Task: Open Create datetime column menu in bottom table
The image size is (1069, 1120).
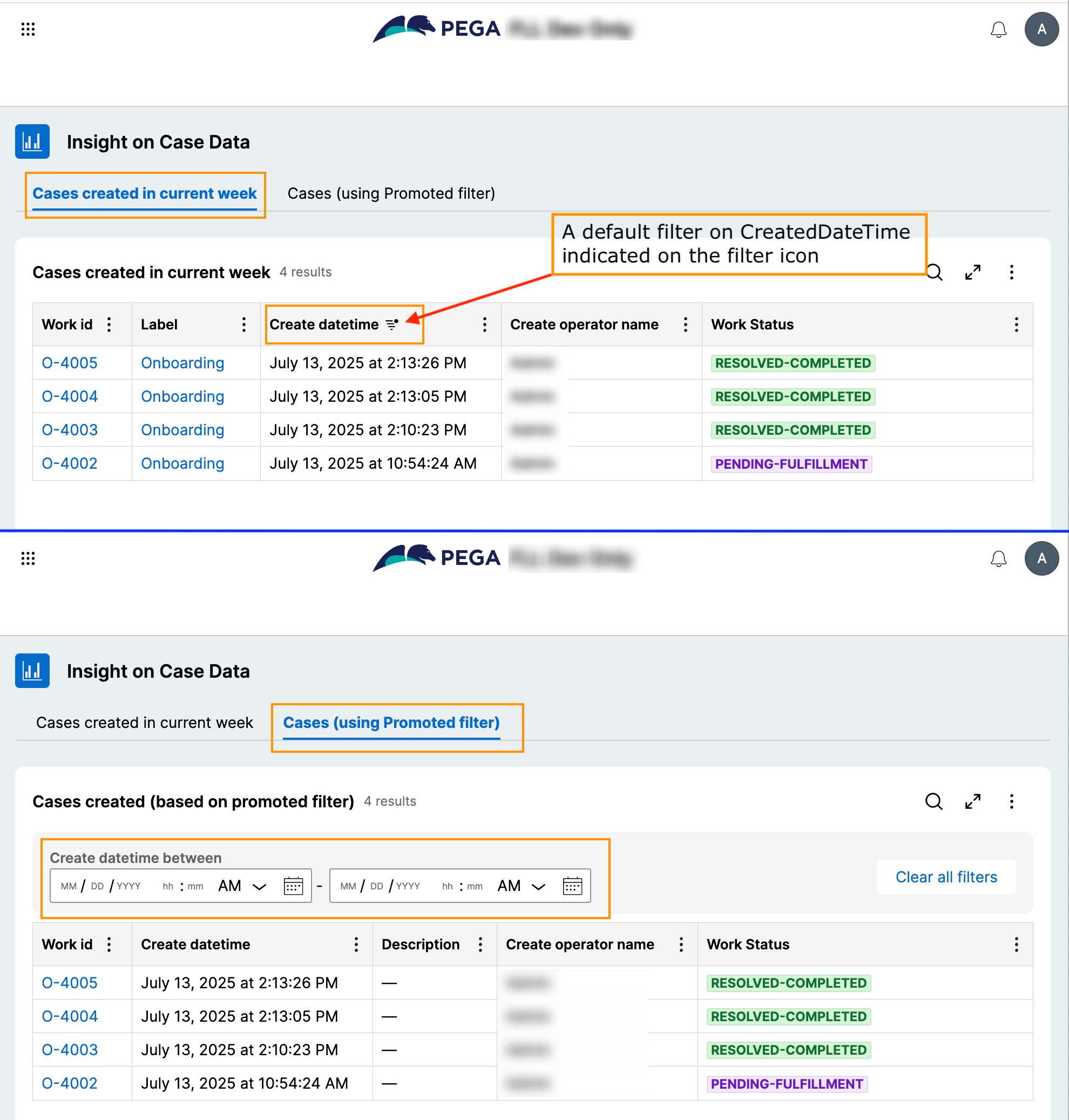Action: coord(356,944)
